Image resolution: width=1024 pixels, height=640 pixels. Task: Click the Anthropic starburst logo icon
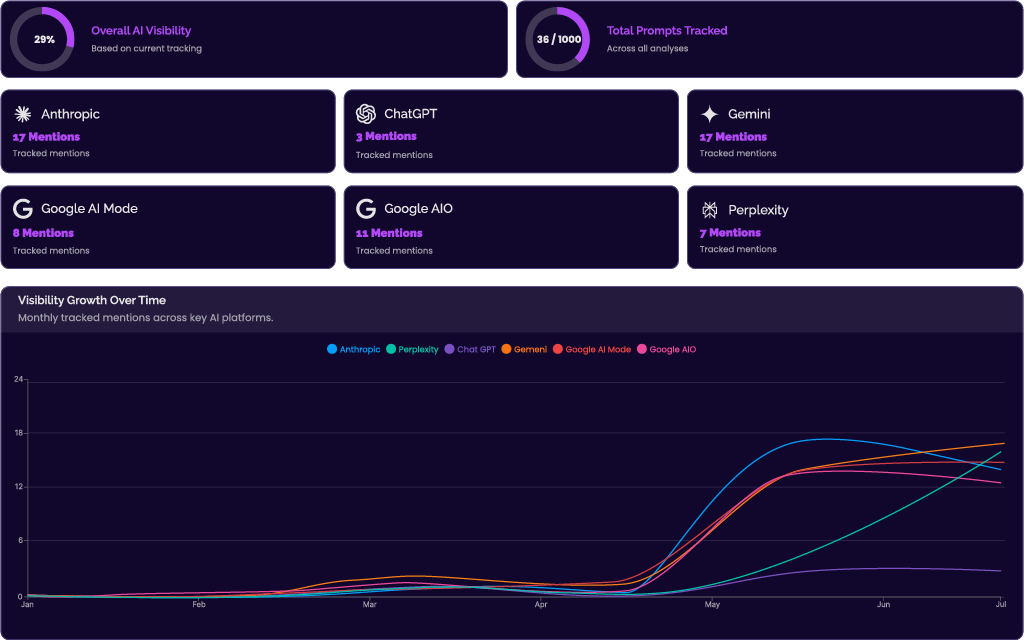[23, 114]
